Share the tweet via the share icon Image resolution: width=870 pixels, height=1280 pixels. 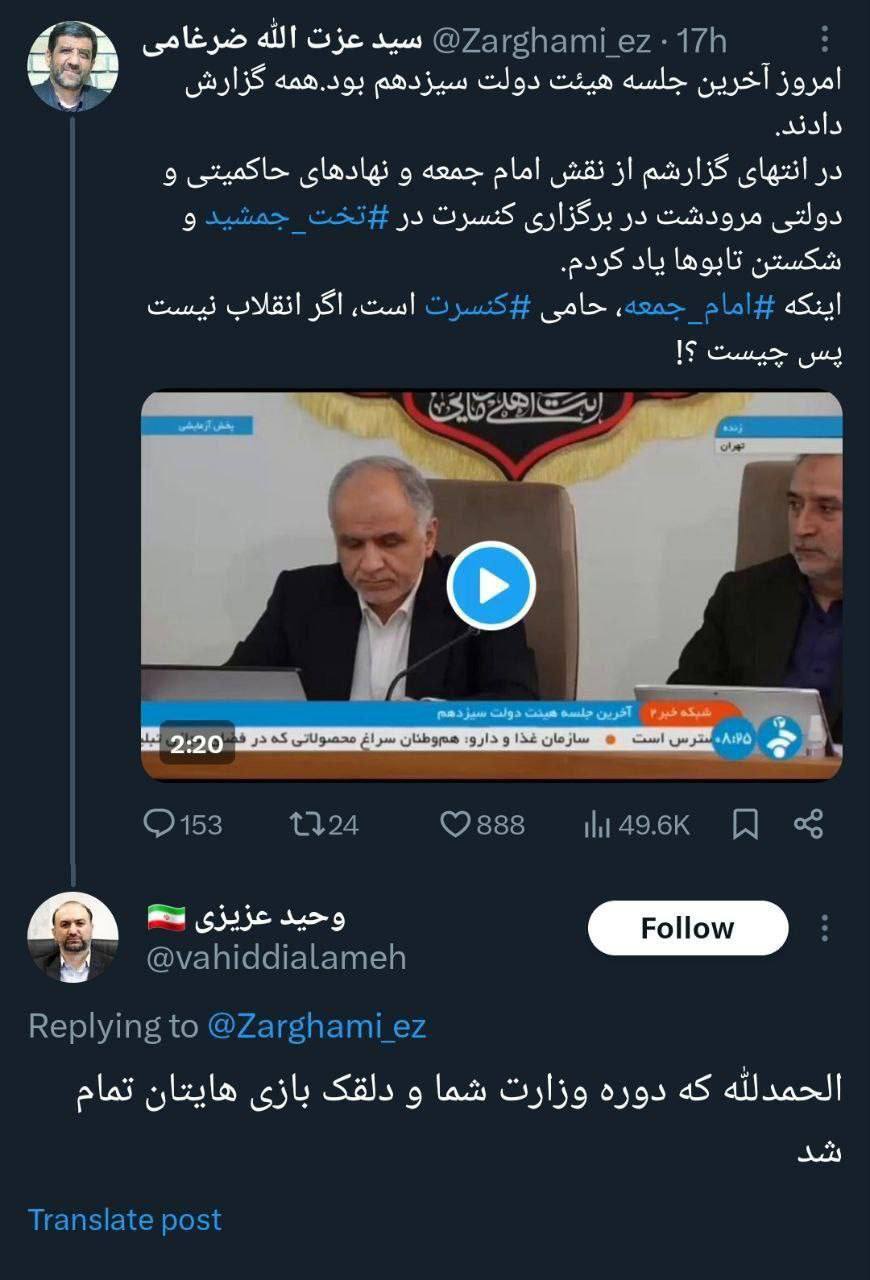click(x=810, y=825)
